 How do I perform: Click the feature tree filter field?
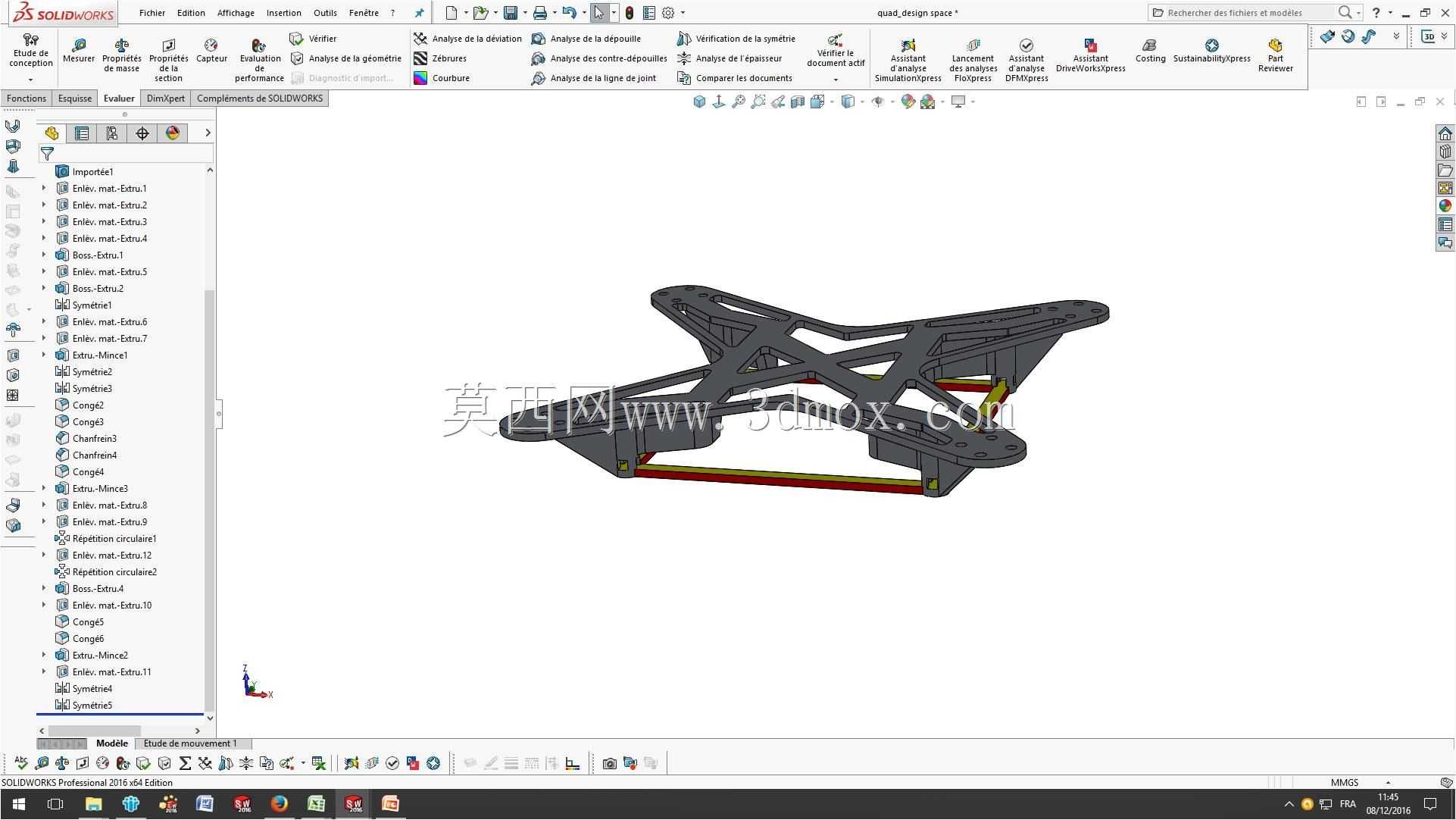(126, 154)
